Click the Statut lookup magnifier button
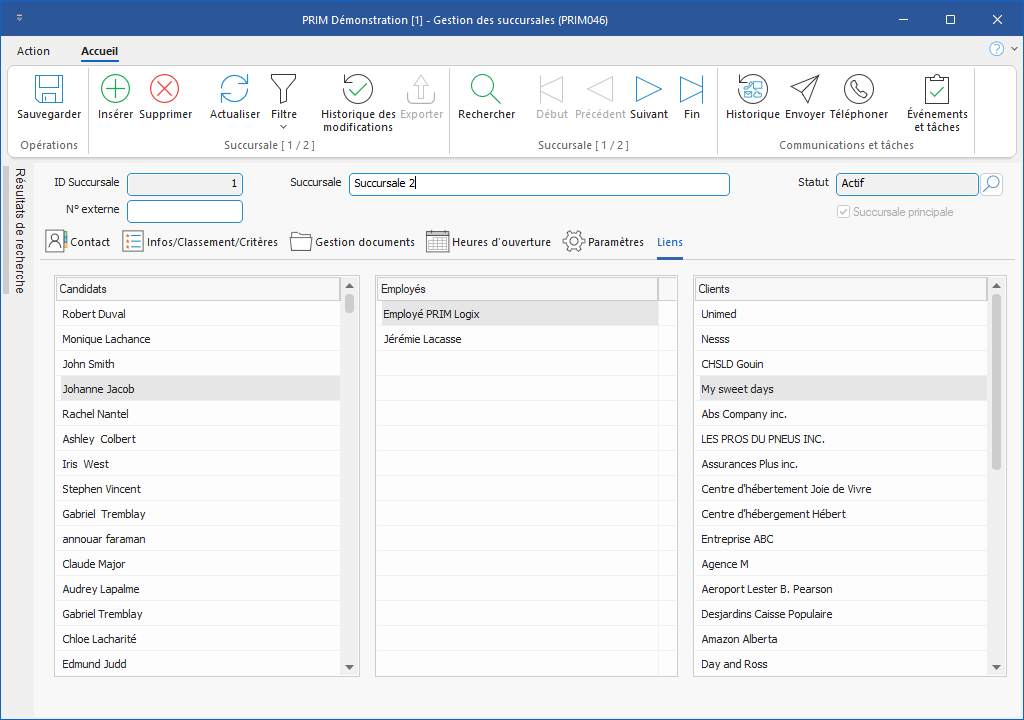1024x720 pixels. click(991, 184)
